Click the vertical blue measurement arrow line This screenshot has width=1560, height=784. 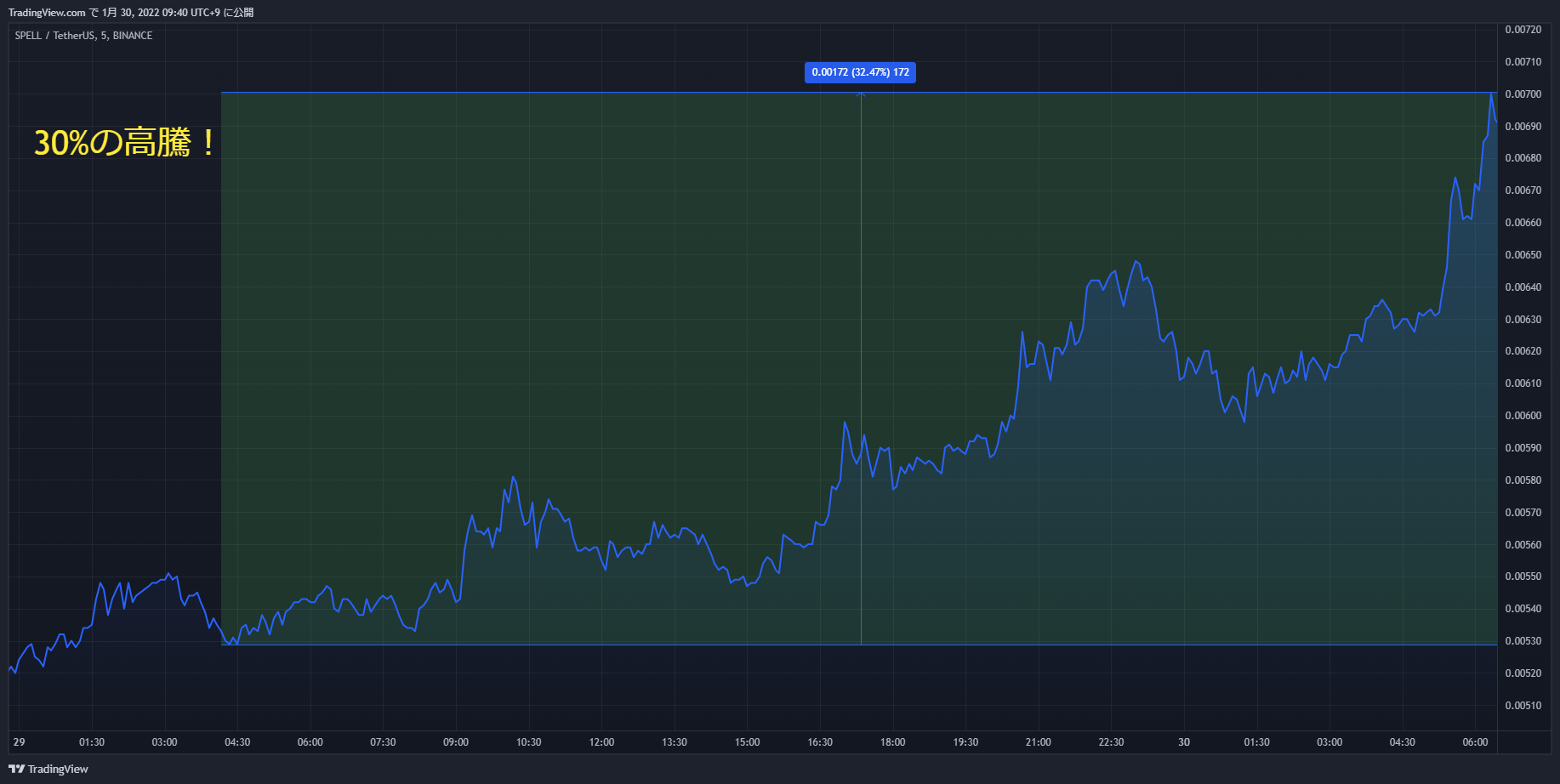click(x=861, y=368)
